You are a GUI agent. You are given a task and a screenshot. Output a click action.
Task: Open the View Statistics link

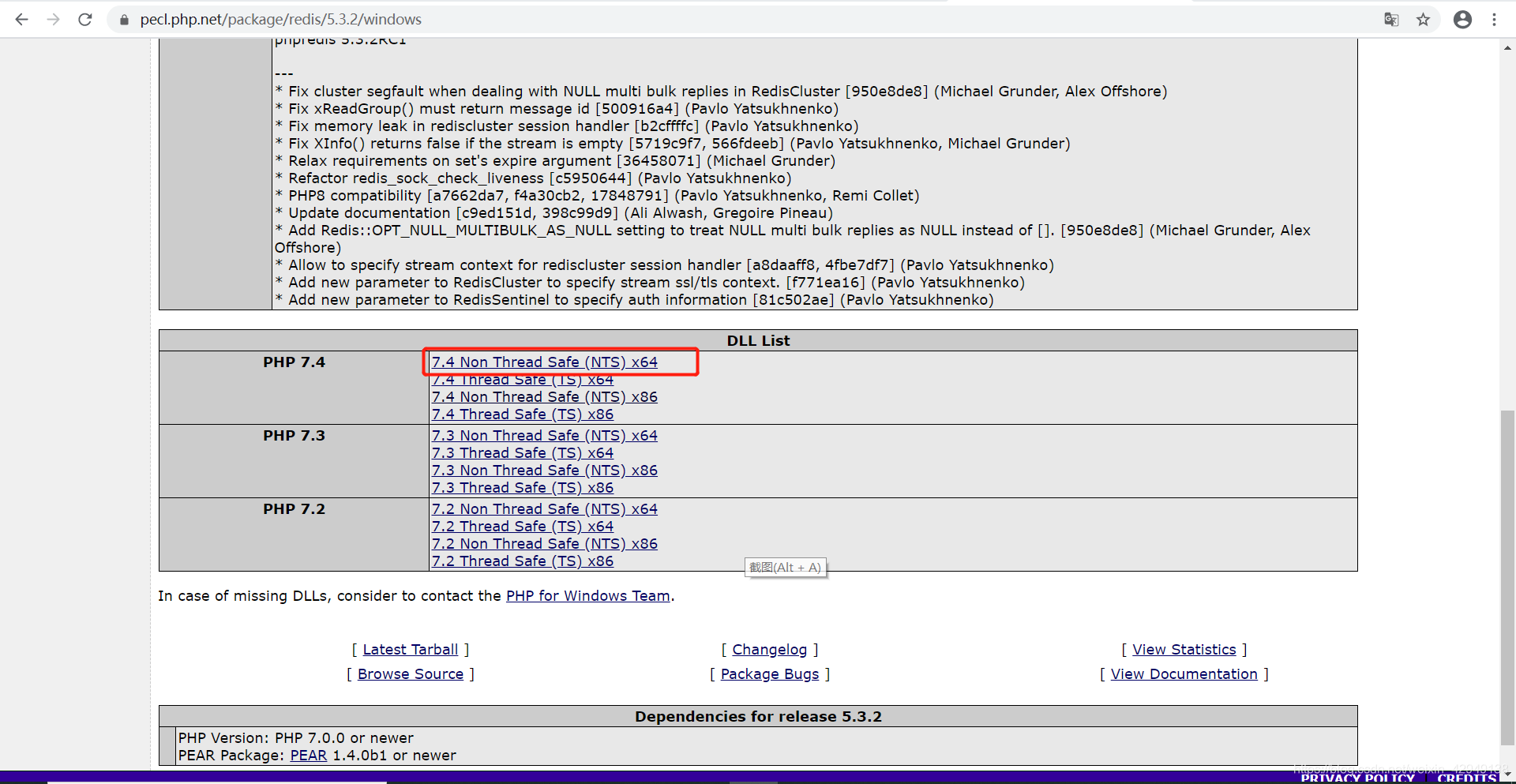point(1184,649)
